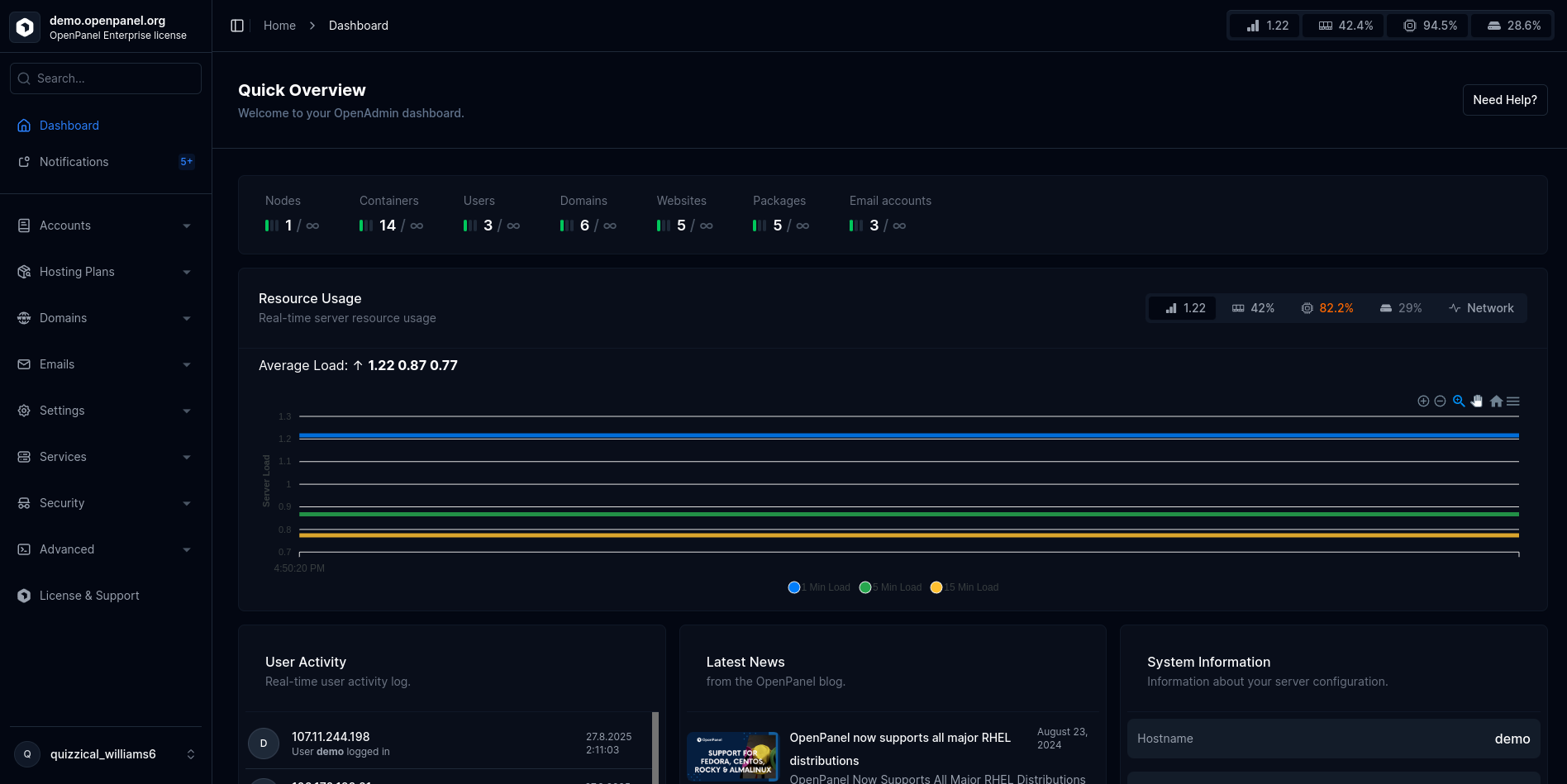The height and width of the screenshot is (784, 1567).
Task: Open the RHEL distributions news headline
Action: click(900, 749)
